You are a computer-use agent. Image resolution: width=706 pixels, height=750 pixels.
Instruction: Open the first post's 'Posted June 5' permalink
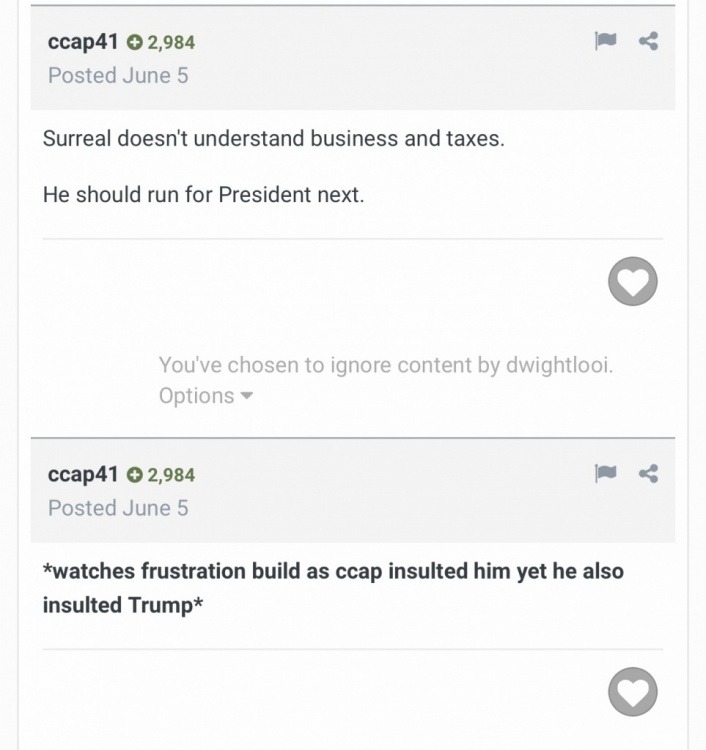tap(118, 75)
